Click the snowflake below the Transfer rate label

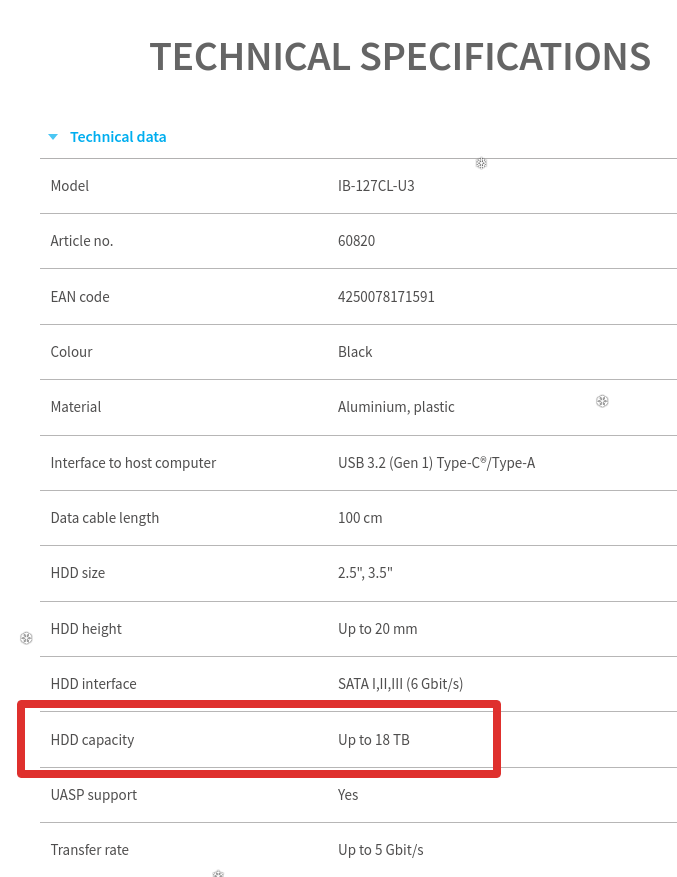pos(218,873)
